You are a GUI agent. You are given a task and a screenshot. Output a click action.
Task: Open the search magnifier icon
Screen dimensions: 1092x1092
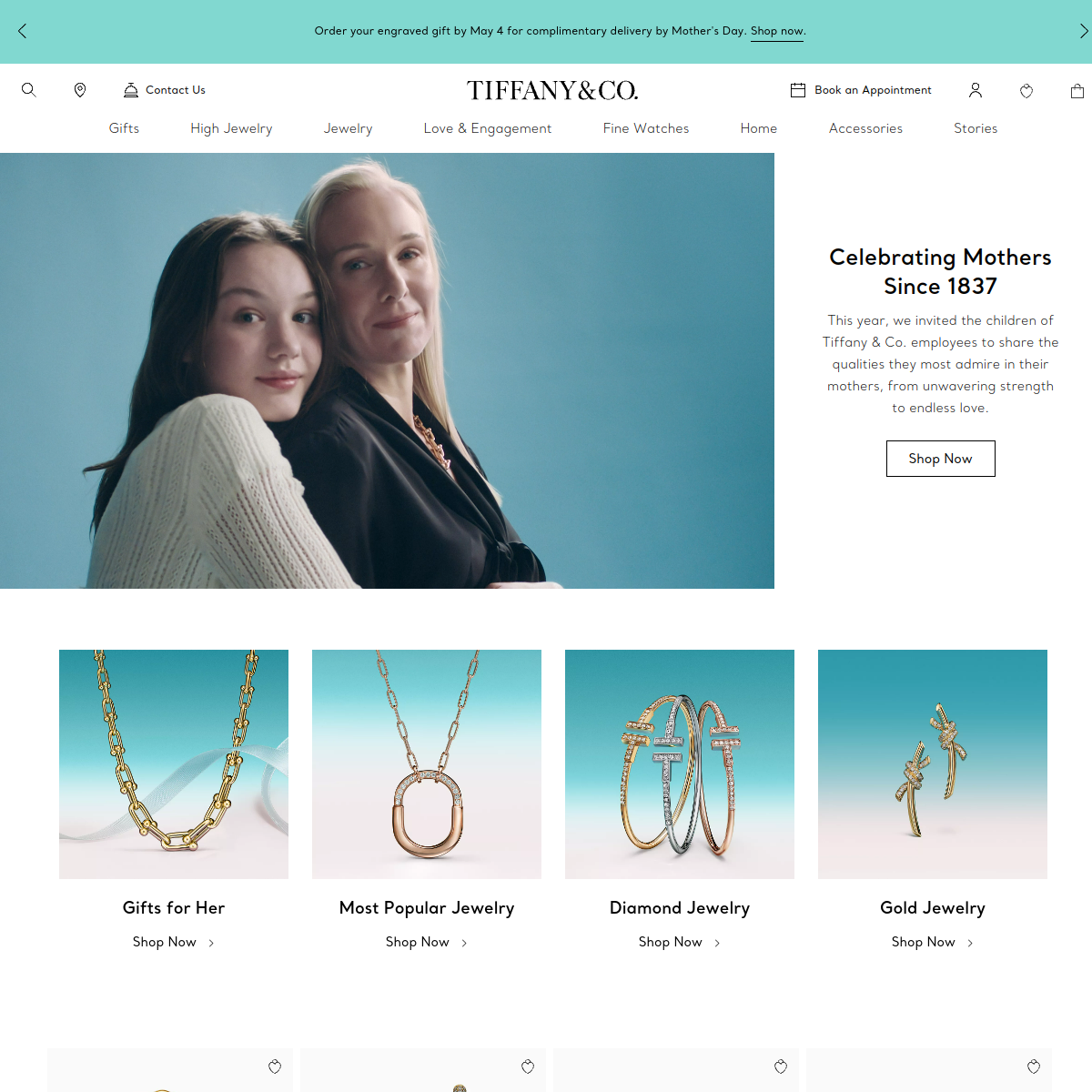click(29, 90)
